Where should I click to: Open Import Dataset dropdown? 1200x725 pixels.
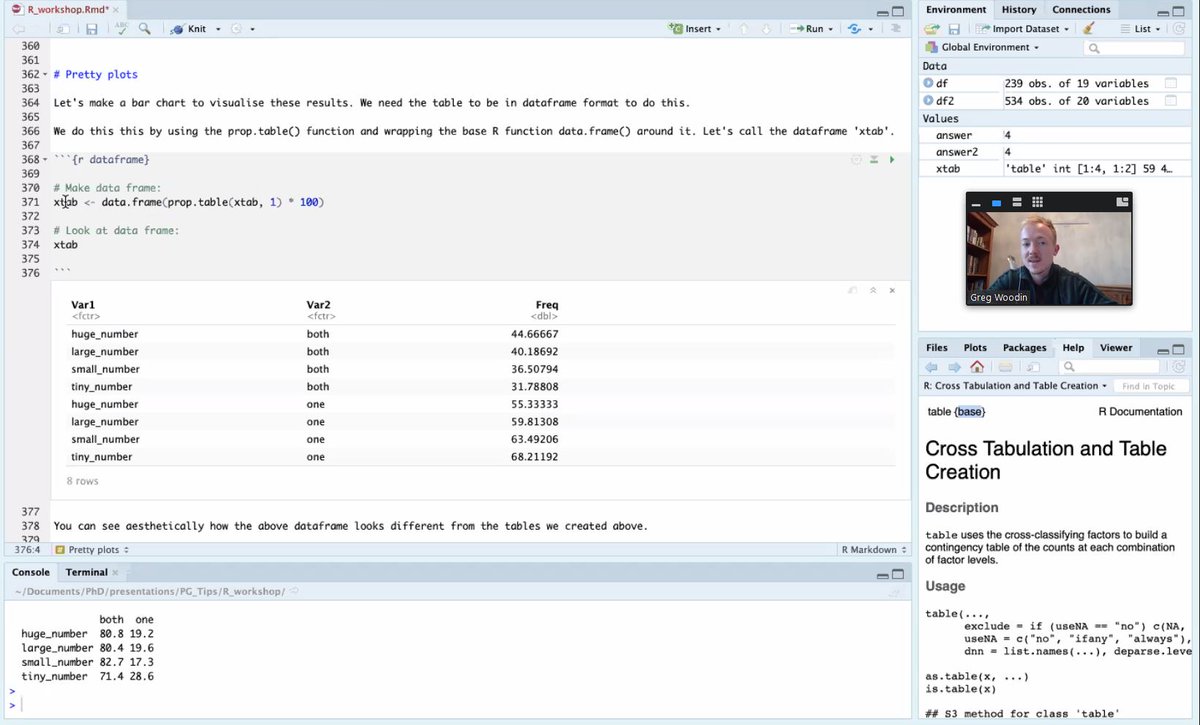[1021, 29]
